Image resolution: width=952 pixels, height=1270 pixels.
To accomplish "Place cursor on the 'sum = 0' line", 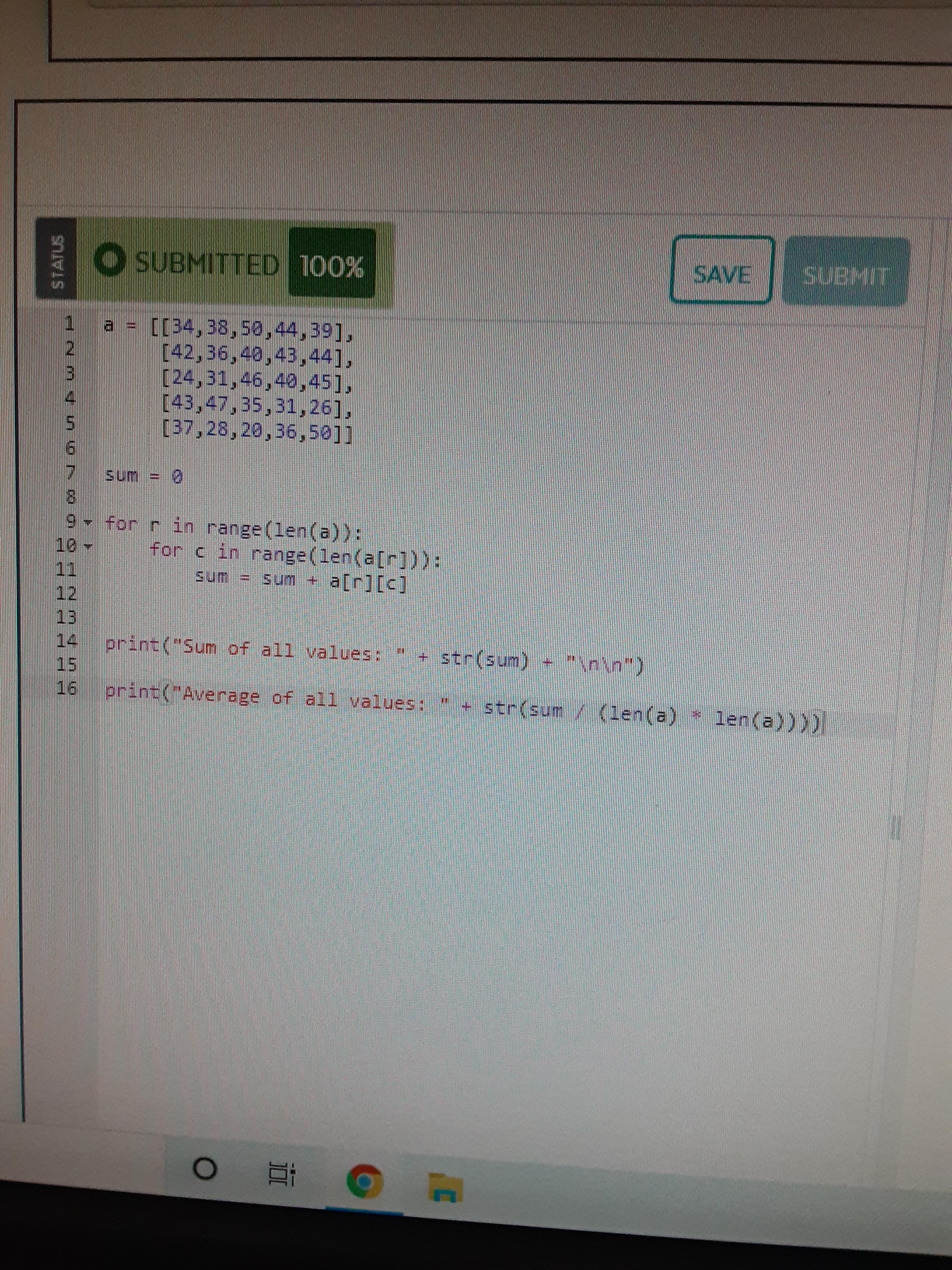I will tap(143, 476).
